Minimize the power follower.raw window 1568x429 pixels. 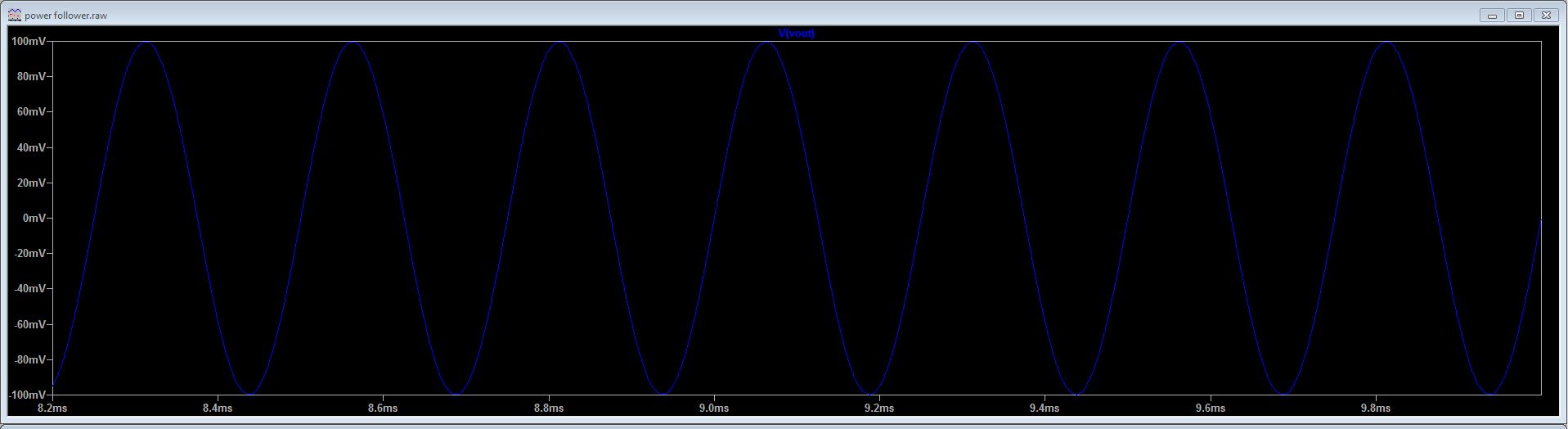coord(1492,16)
